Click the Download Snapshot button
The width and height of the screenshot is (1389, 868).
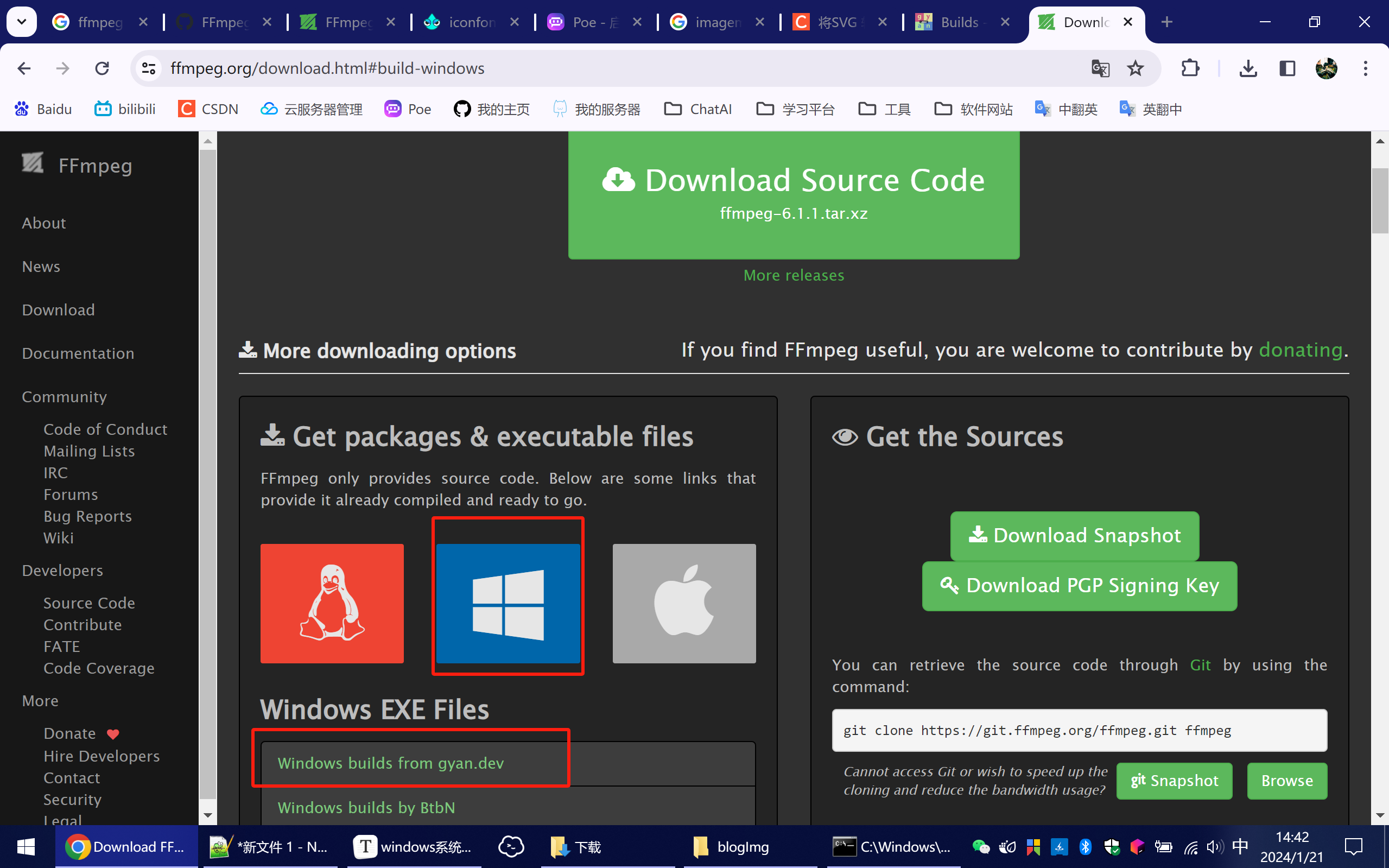pos(1075,535)
